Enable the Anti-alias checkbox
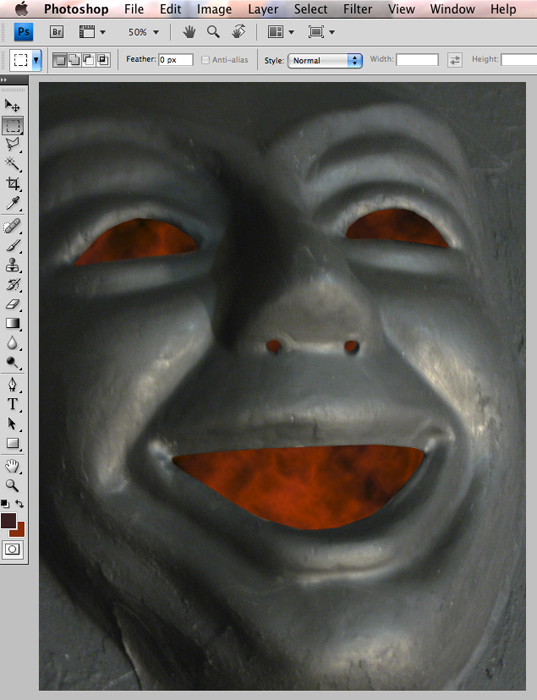 205,60
